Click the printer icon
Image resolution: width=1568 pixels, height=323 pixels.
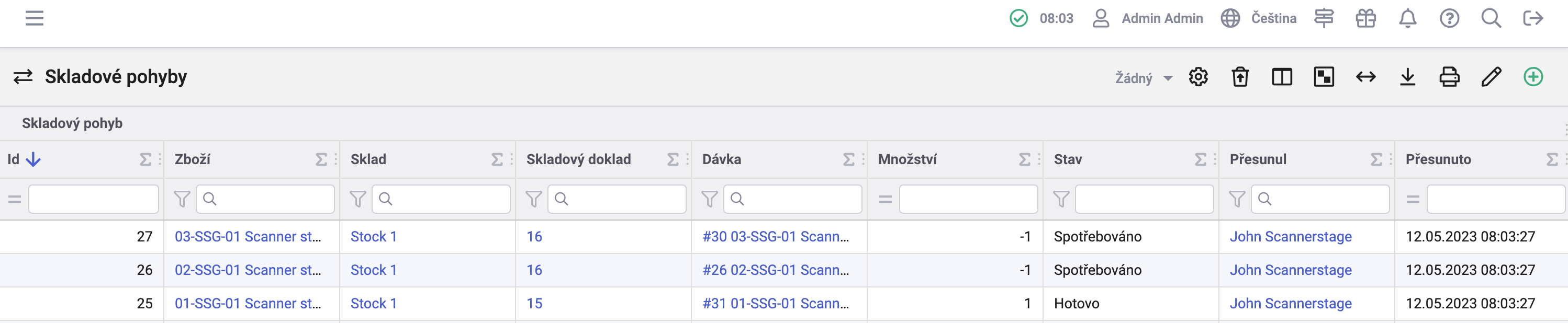click(1449, 77)
